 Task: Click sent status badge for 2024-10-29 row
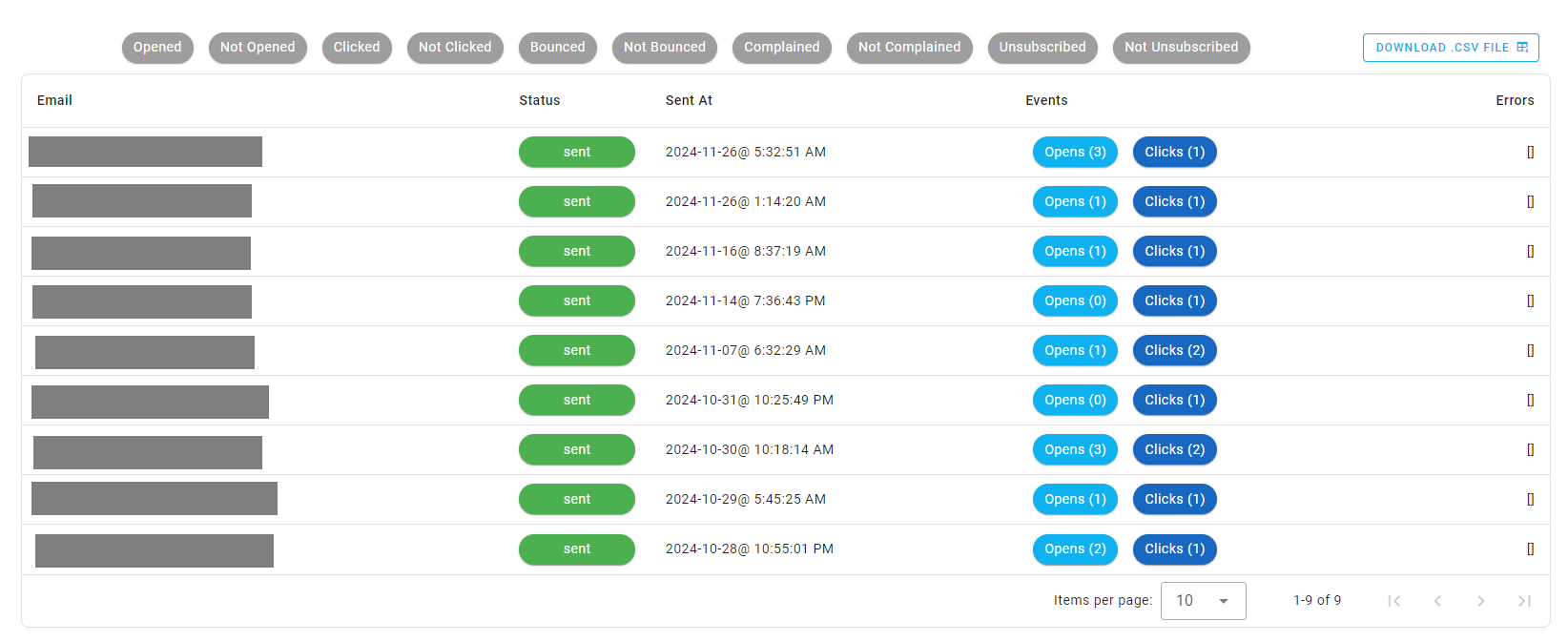click(x=577, y=499)
